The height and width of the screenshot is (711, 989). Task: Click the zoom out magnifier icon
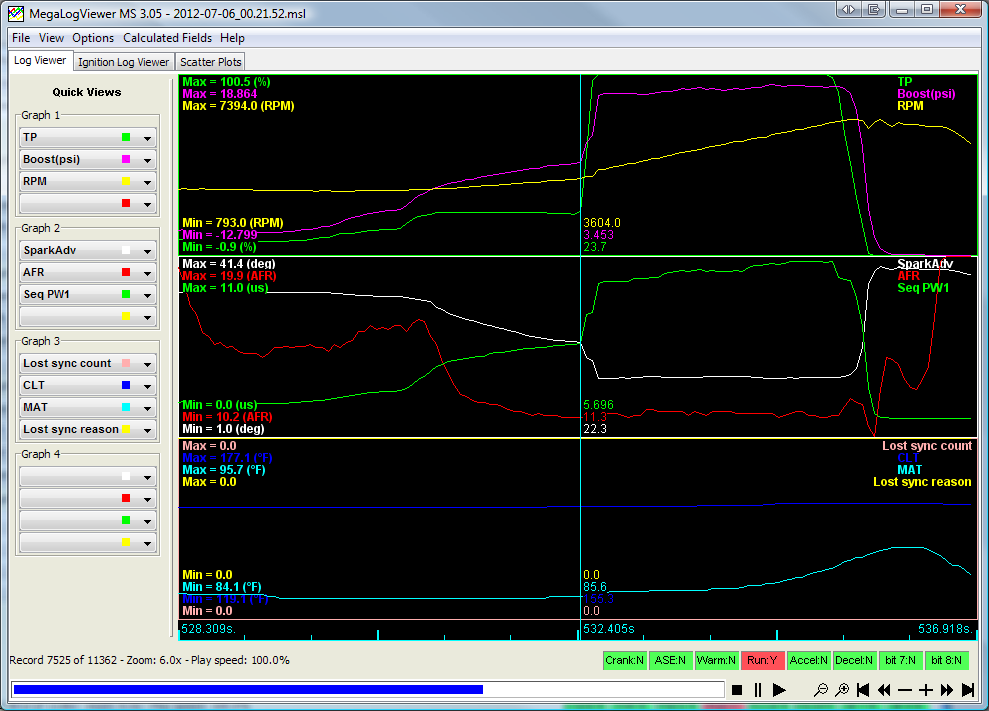point(821,690)
